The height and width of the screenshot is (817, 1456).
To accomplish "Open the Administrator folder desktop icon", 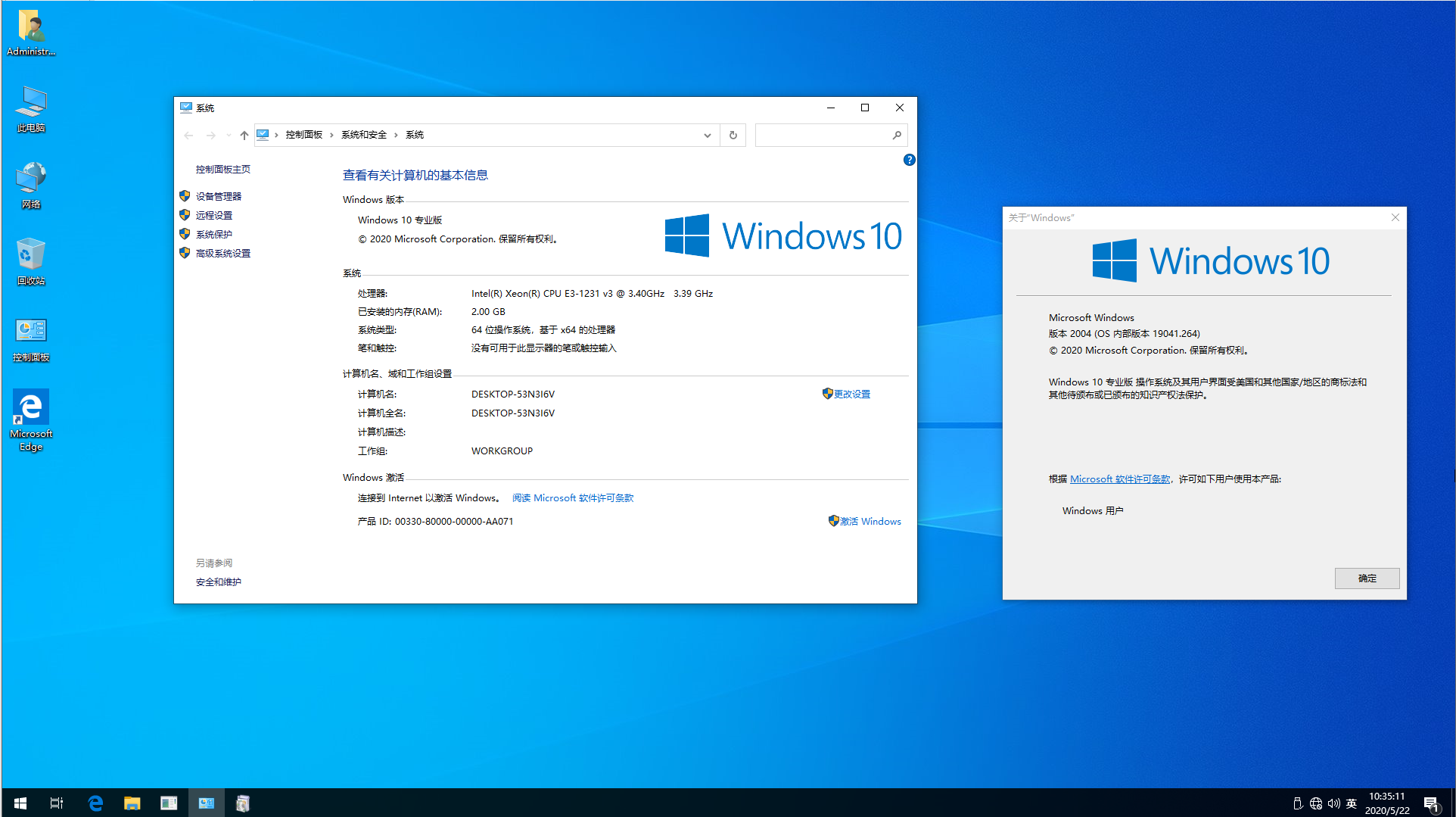I will 31,33.
